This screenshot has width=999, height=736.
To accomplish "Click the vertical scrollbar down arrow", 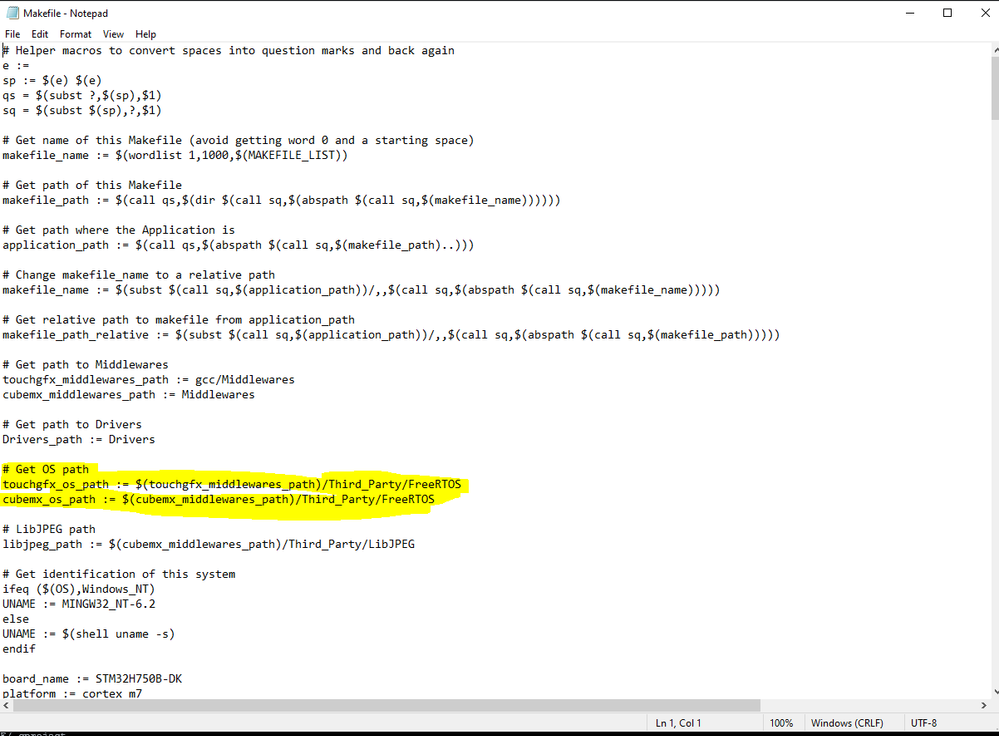I will coord(995,691).
